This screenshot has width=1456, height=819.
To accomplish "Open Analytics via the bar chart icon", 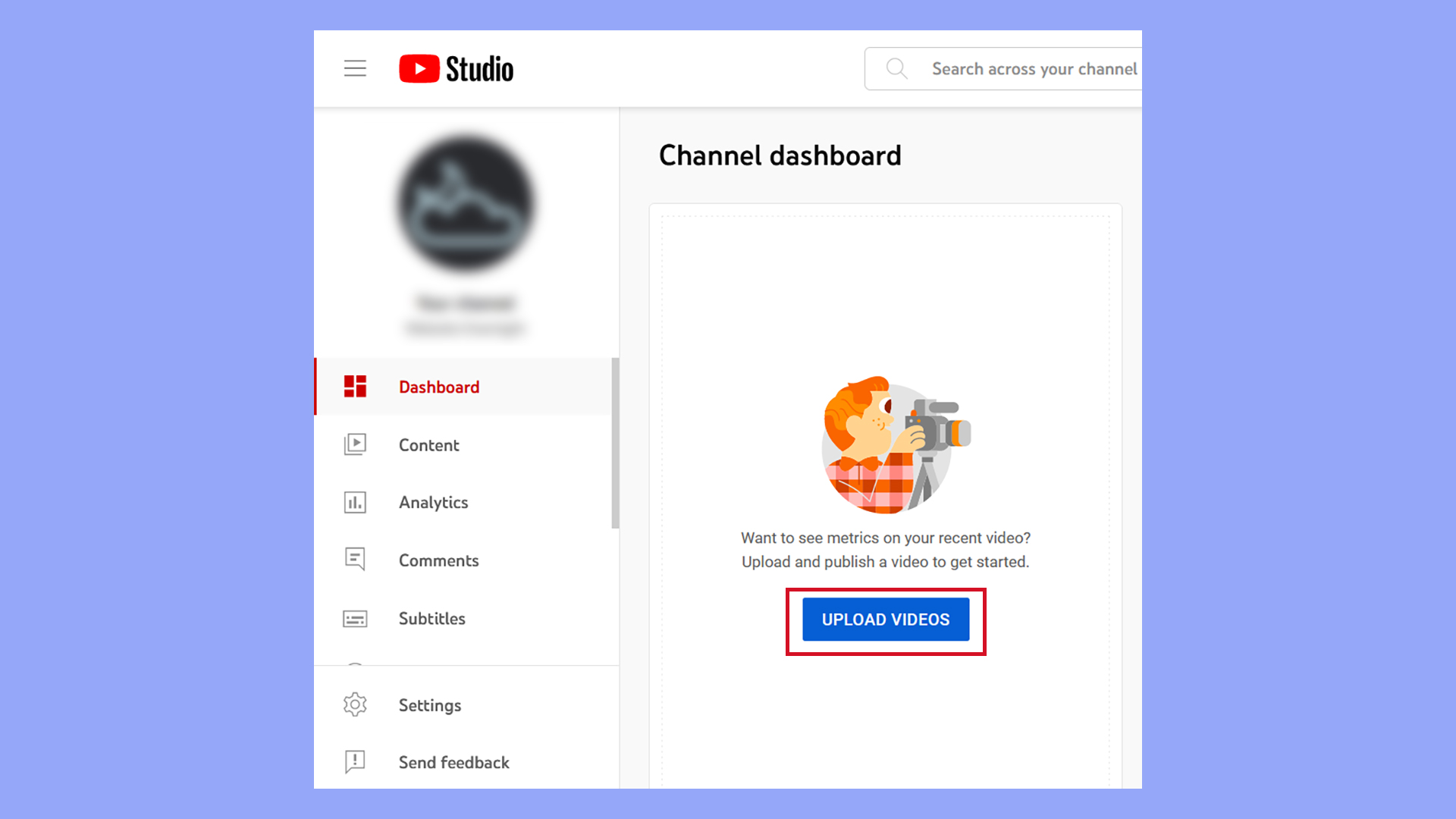I will 355,502.
